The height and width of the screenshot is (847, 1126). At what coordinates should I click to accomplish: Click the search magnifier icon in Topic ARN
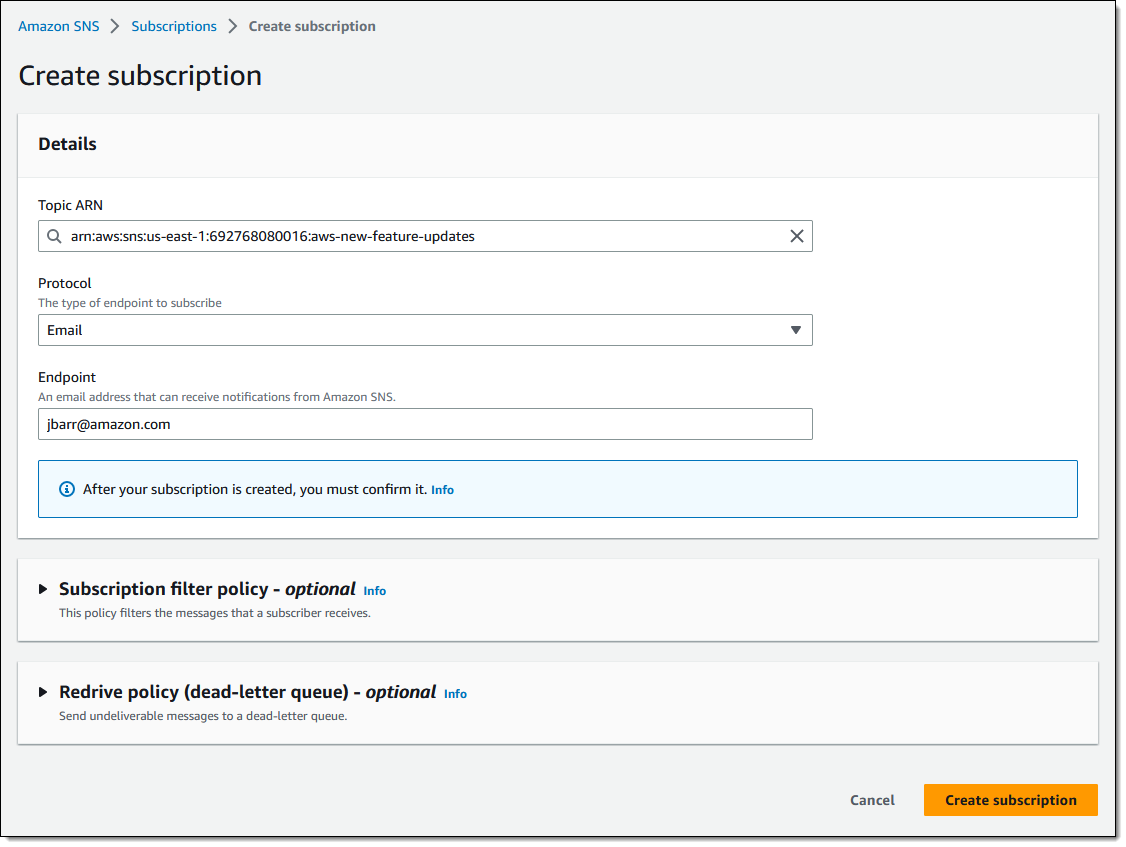pyautogui.click(x=54, y=237)
